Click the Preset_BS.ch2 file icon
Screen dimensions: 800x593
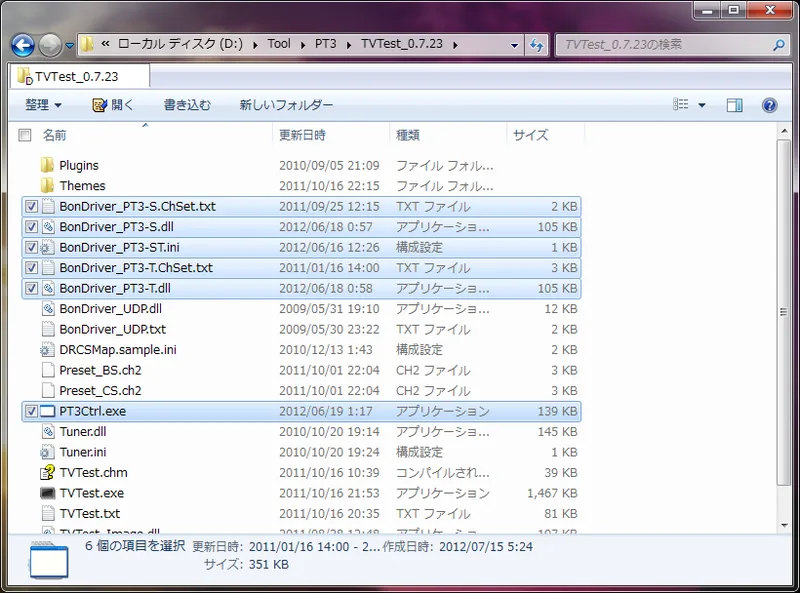(x=48, y=370)
